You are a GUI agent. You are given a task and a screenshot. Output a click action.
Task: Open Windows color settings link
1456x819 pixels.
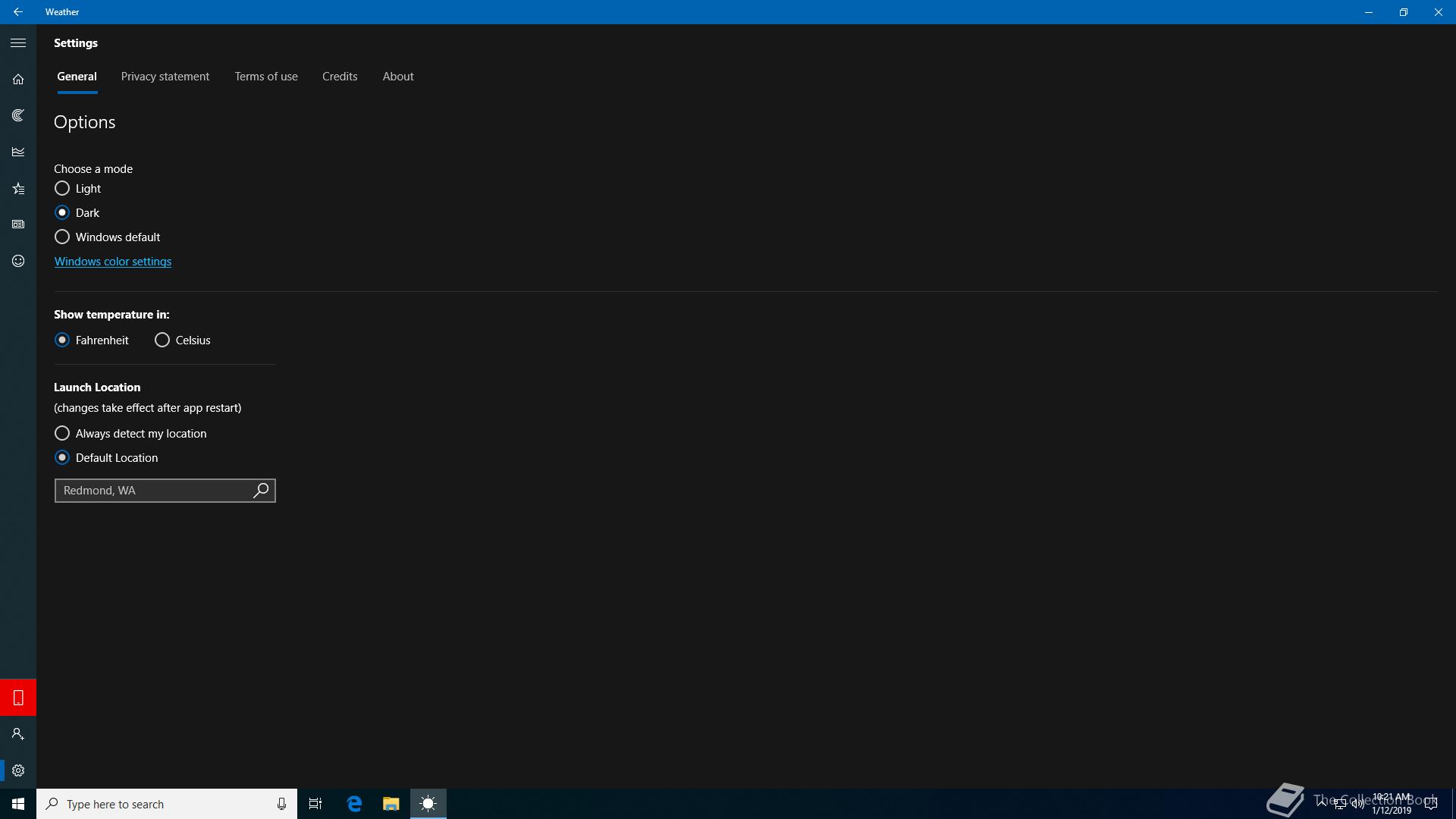[x=113, y=262]
